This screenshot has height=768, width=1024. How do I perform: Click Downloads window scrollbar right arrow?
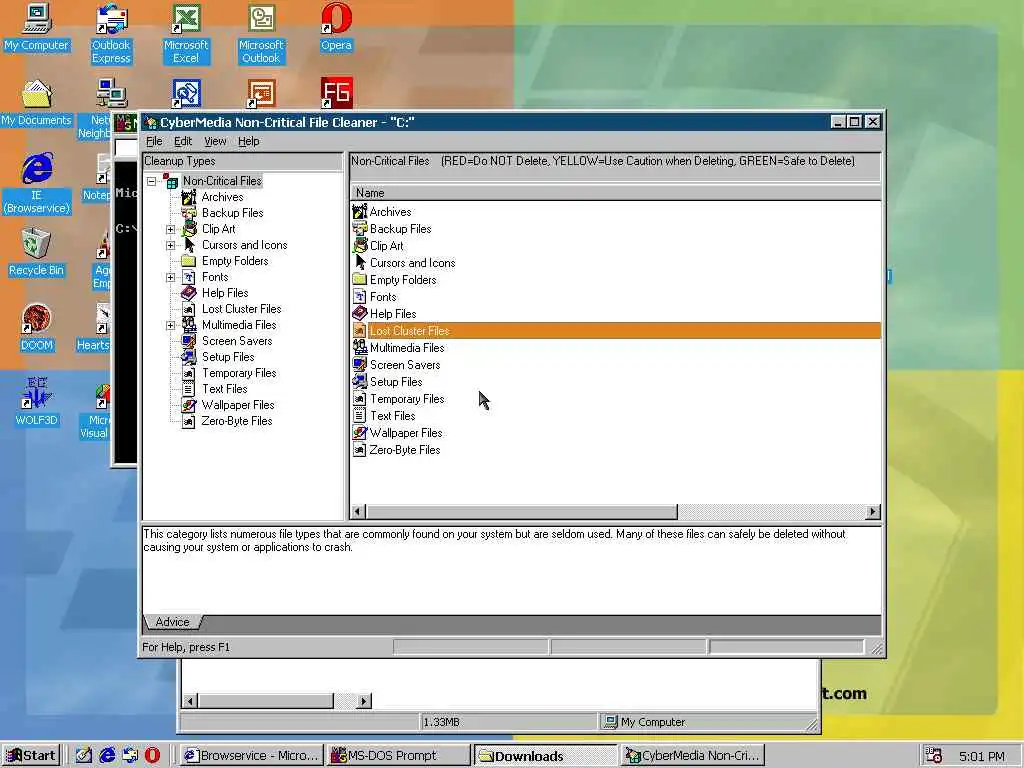click(364, 701)
